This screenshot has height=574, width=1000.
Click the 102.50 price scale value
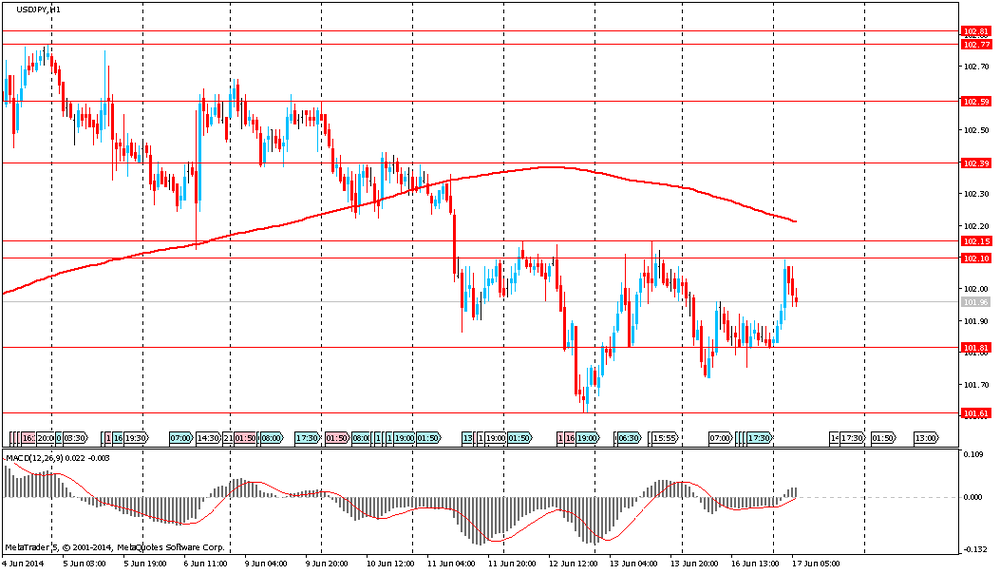pos(976,130)
